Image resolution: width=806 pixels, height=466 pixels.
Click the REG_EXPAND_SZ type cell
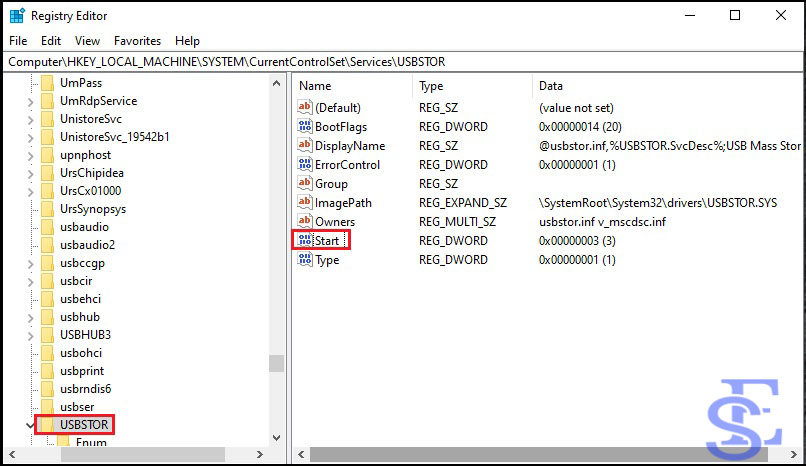(x=463, y=202)
